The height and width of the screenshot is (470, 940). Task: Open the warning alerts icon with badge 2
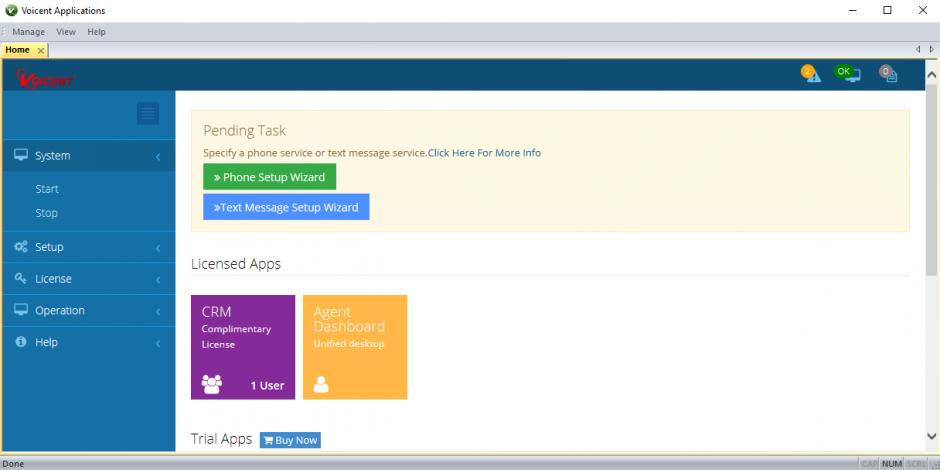click(811, 74)
